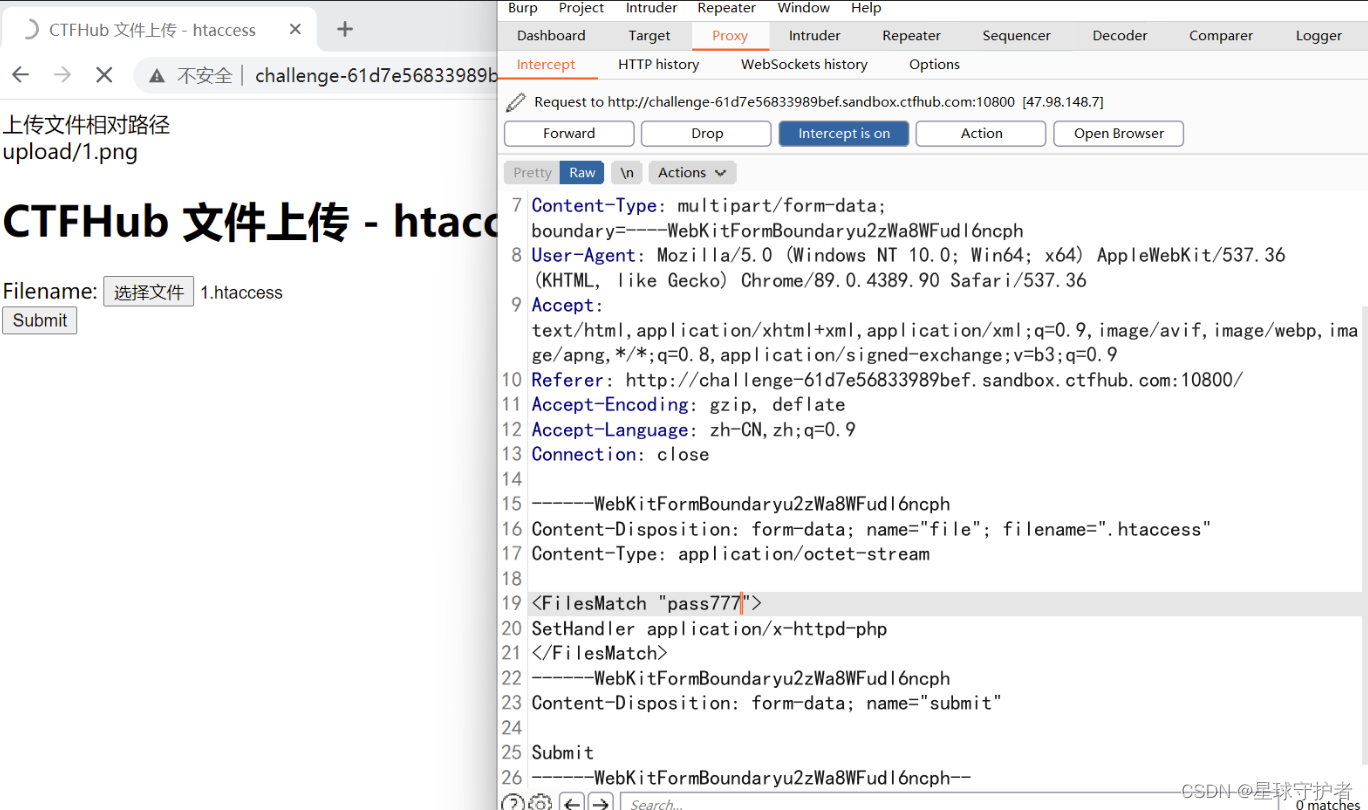Open the search settings gear icon
Screen dimensions: 1368x810
tap(540, 803)
